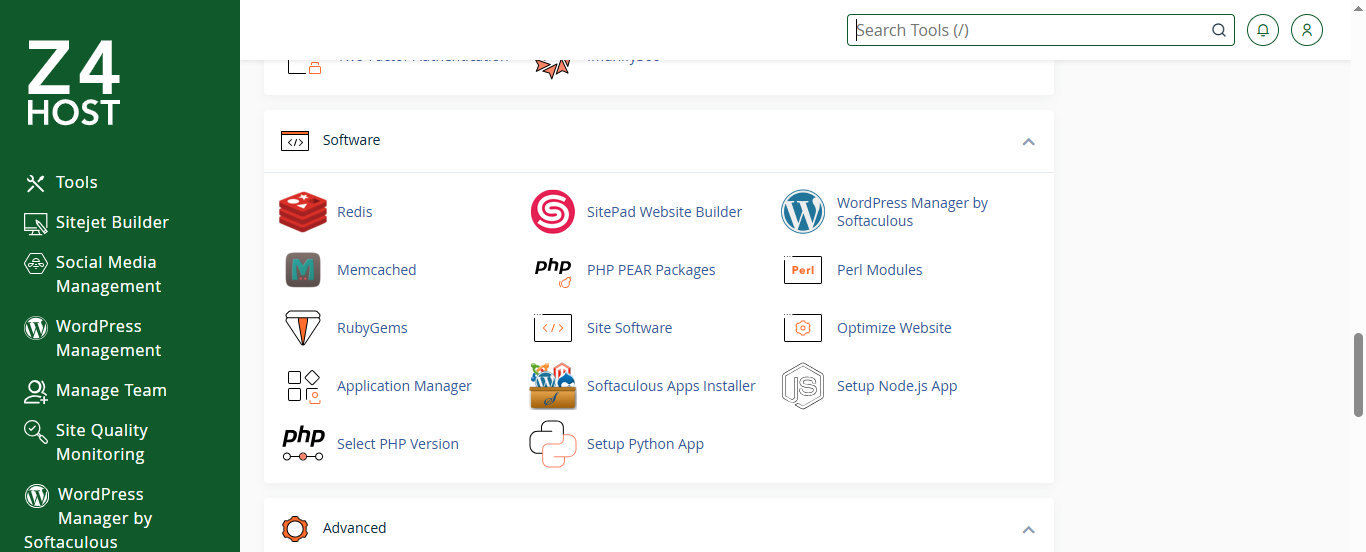This screenshot has width=1366, height=552.
Task: Click the Sitejet Builder sidebar icon
Action: tap(36, 223)
